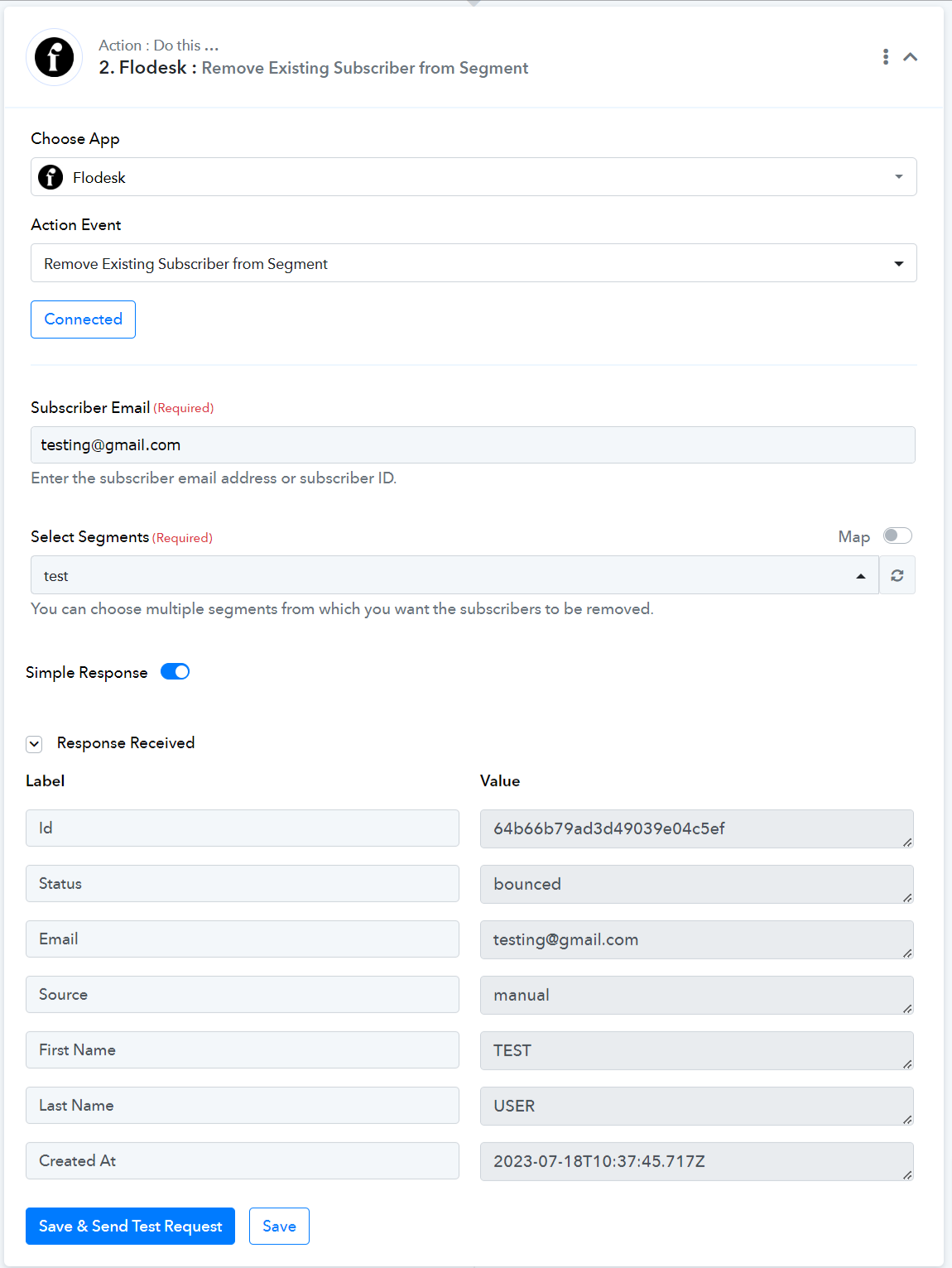The height and width of the screenshot is (1268, 952).
Task: Expand the Select Segments dropdown showing test
Action: (454, 575)
